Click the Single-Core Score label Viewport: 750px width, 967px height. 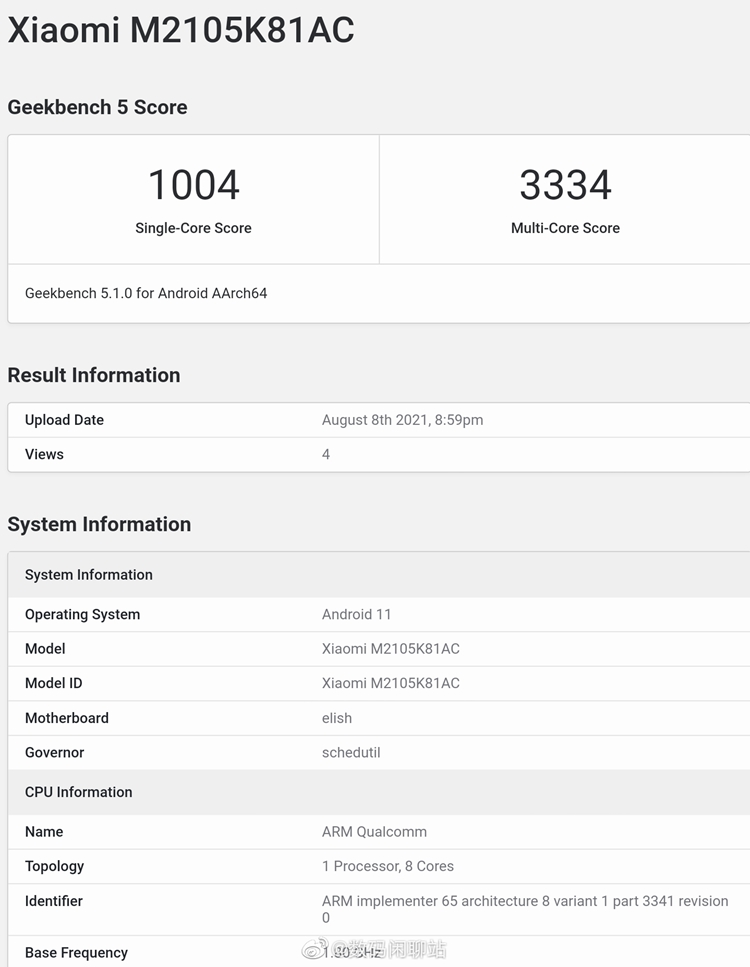tap(194, 228)
